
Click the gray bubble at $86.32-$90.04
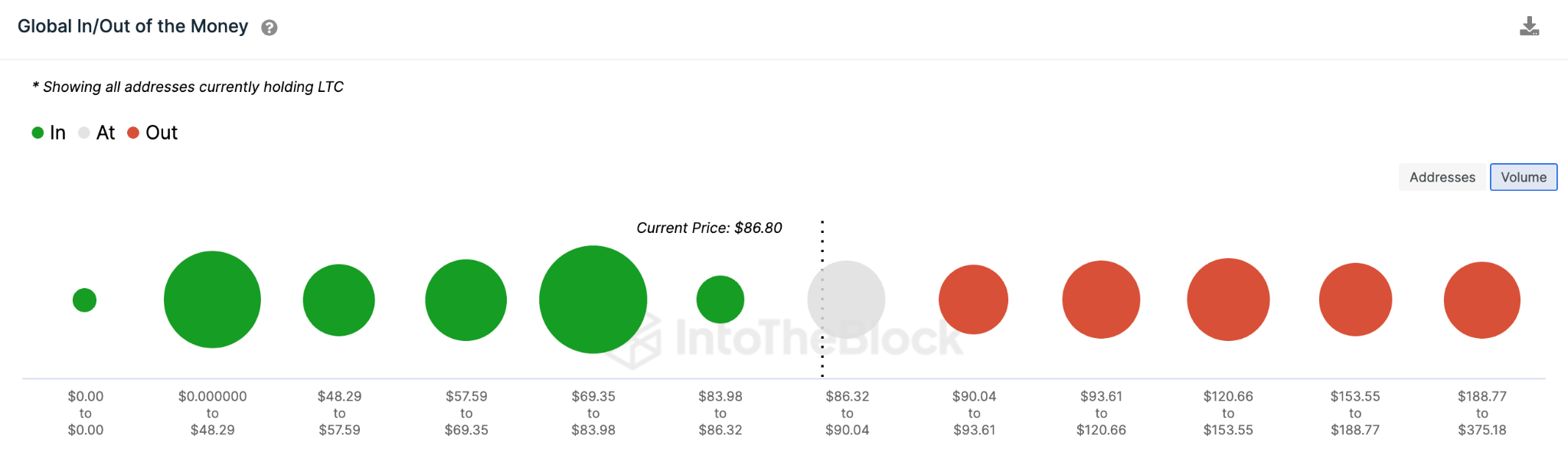tap(846, 300)
